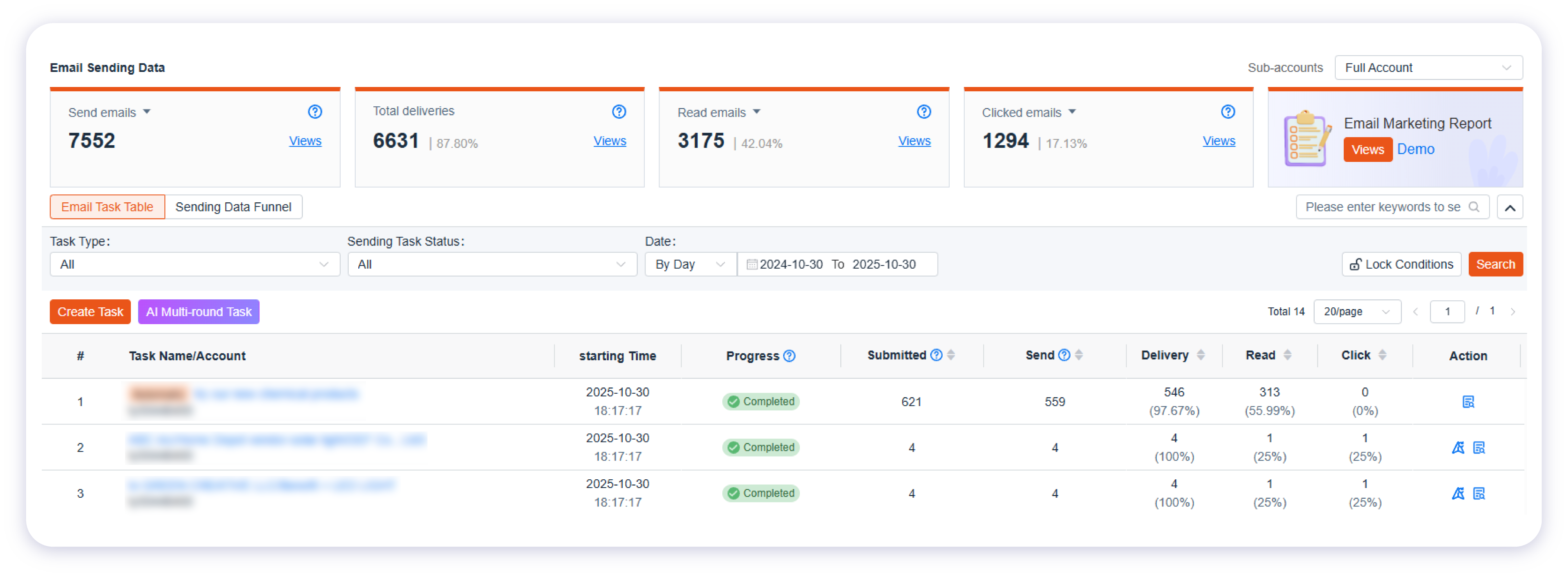
Task: Sort table by Send column arrows
Action: coord(1079,355)
